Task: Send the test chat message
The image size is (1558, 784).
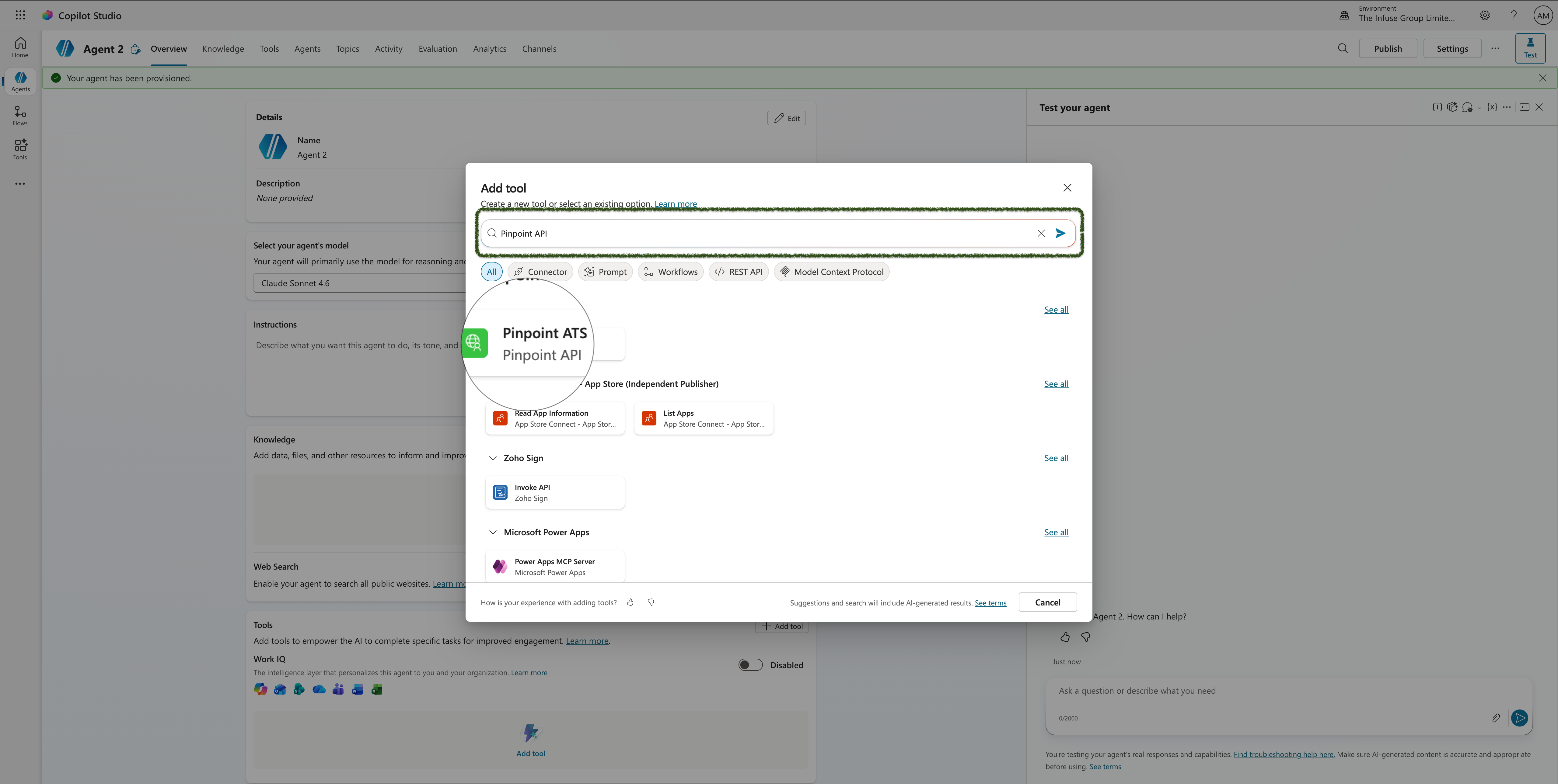Action: point(1519,717)
